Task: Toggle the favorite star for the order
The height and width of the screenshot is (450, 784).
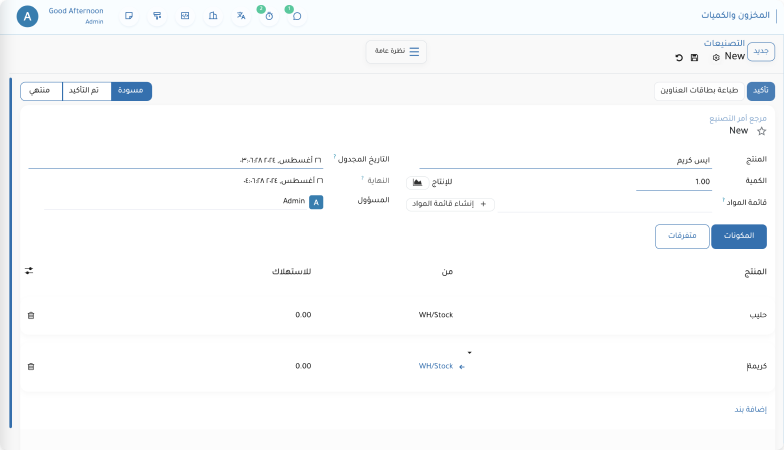Action: (x=761, y=131)
